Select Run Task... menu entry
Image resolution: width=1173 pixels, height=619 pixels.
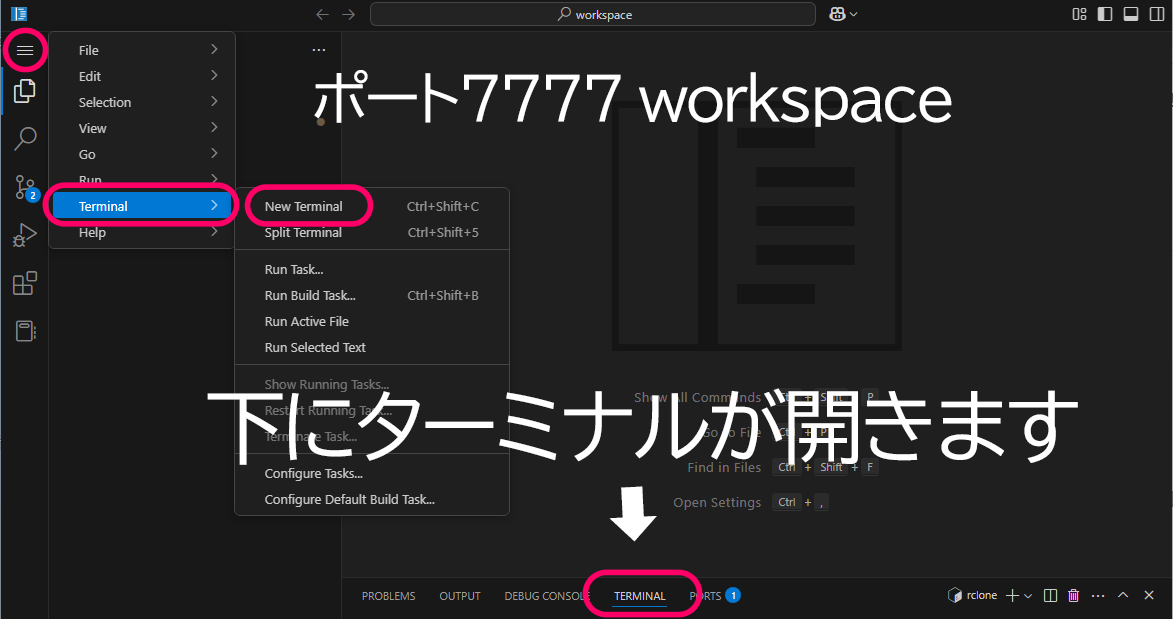pyautogui.click(x=372, y=269)
